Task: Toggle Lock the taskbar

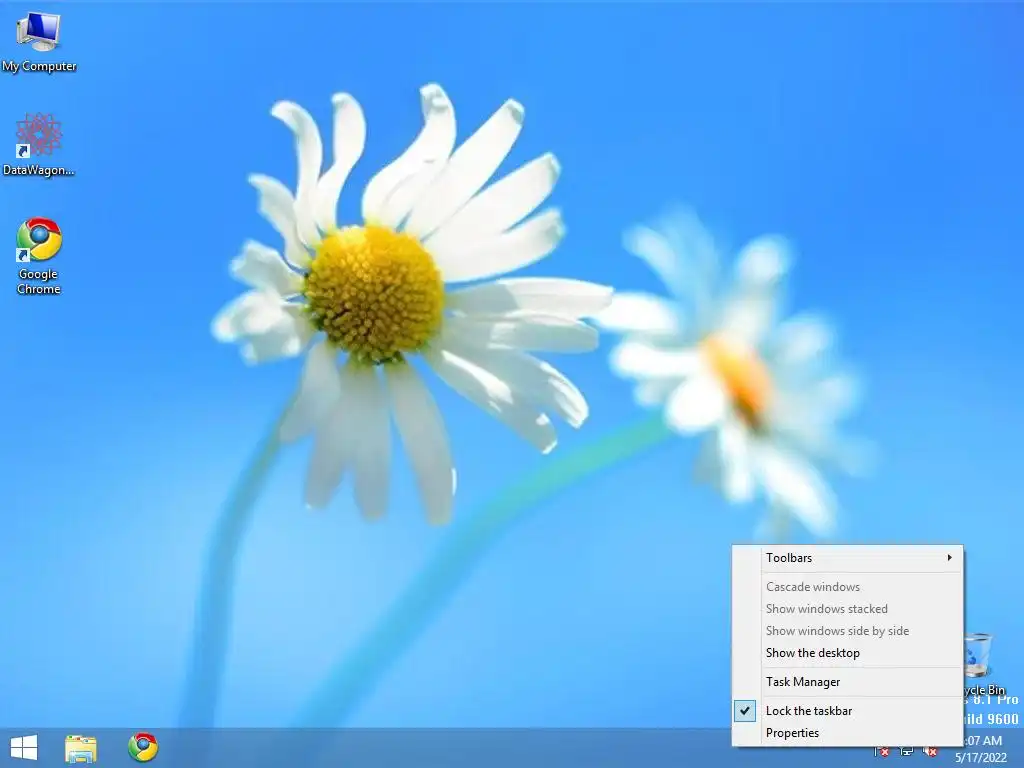Action: [x=847, y=711]
